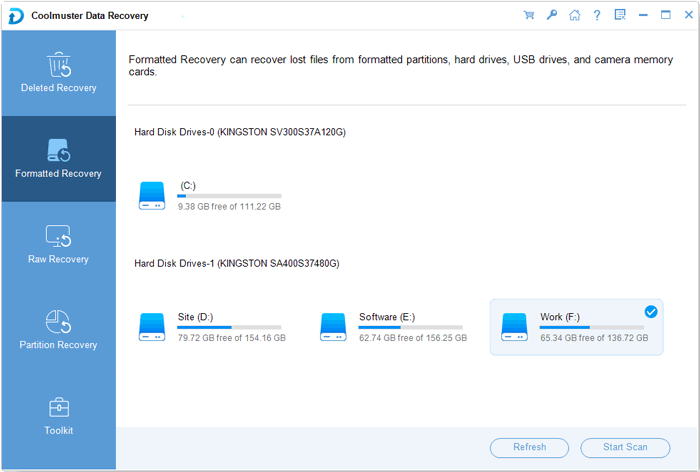Image resolution: width=700 pixels, height=472 pixels.
Task: Click the Site (D:) drive icon
Action: click(152, 327)
